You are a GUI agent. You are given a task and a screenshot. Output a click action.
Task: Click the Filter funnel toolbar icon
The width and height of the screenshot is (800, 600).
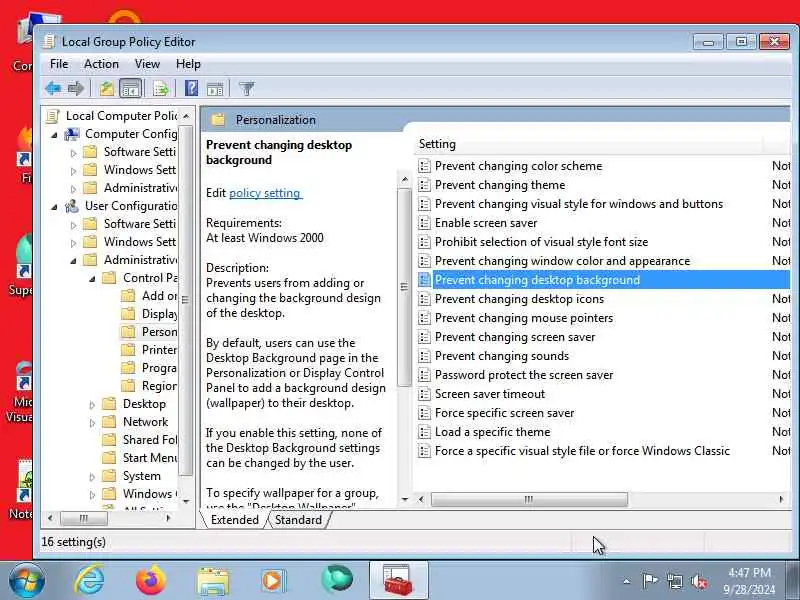point(246,88)
